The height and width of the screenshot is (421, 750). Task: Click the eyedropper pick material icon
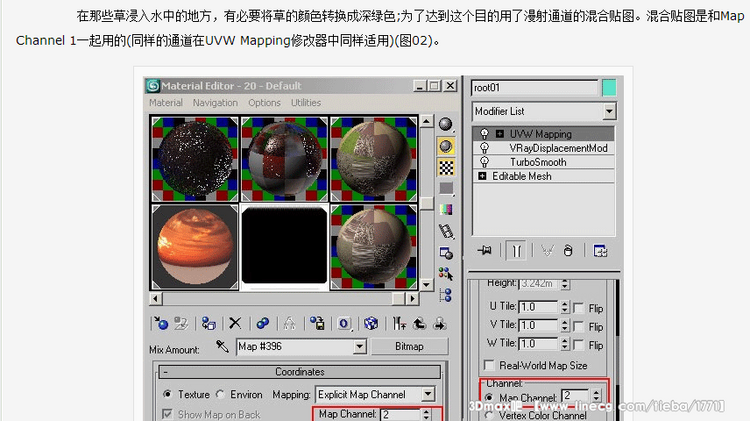click(222, 347)
